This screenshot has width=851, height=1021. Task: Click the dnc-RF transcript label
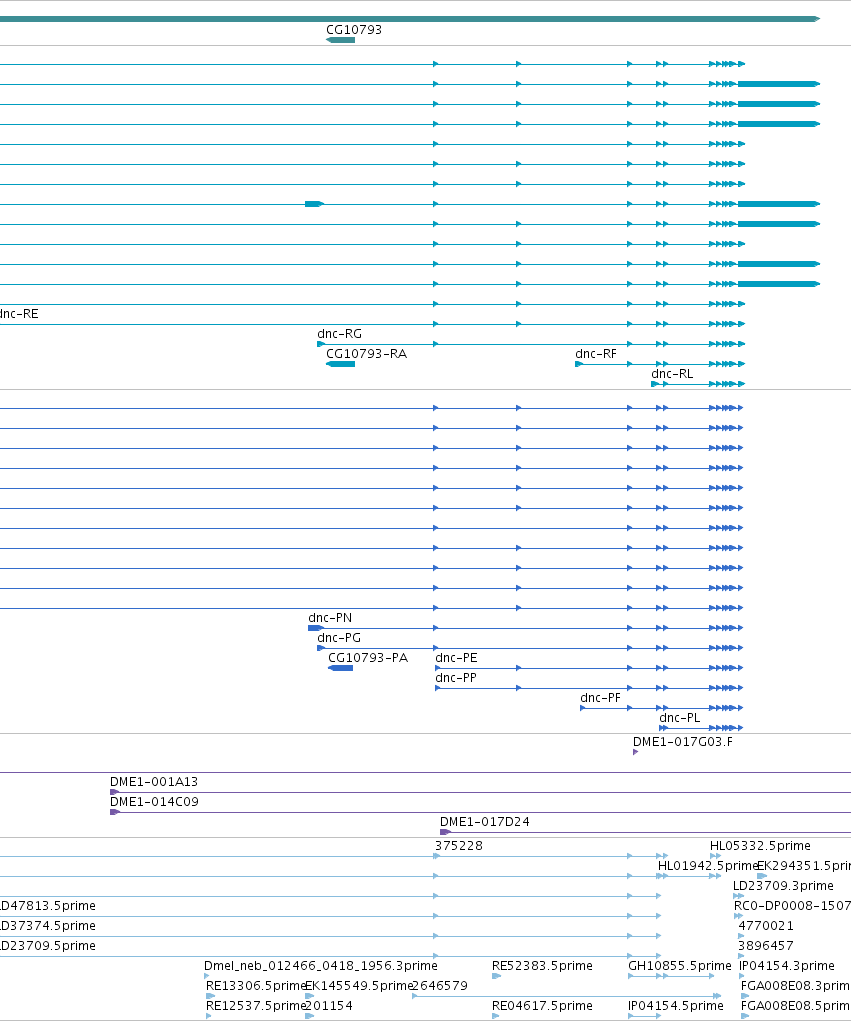(x=596, y=354)
